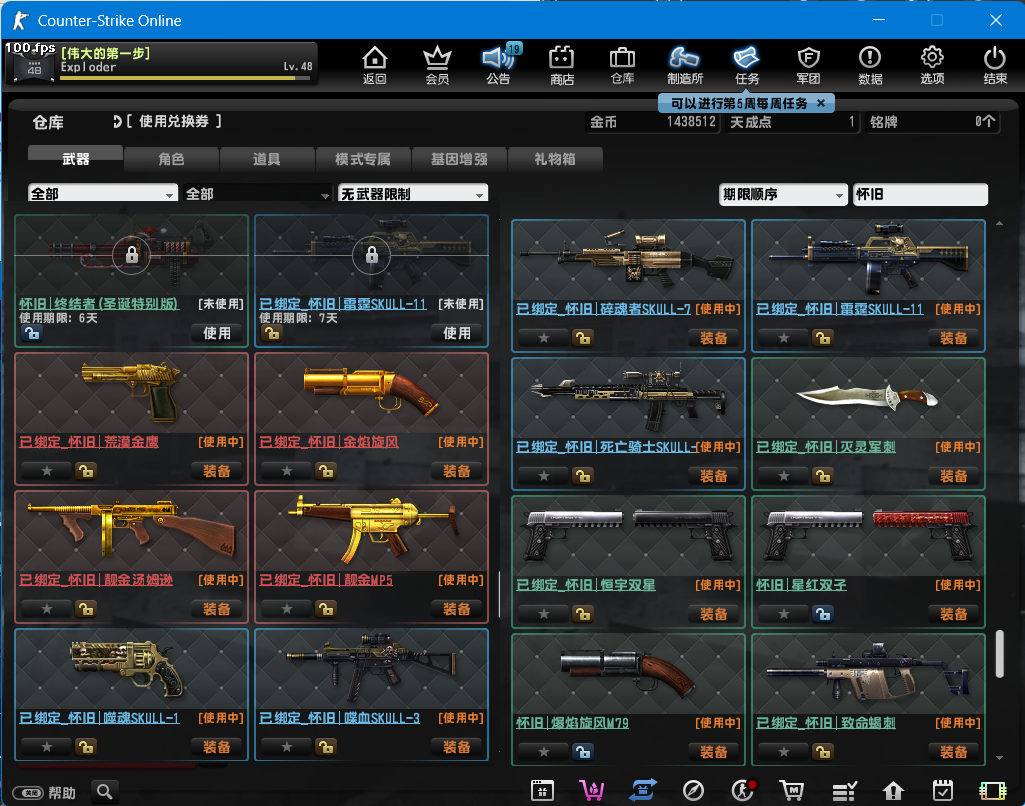Click the right panel scroll-down arrow
Image resolution: width=1025 pixels, height=806 pixels.
[x=999, y=758]
